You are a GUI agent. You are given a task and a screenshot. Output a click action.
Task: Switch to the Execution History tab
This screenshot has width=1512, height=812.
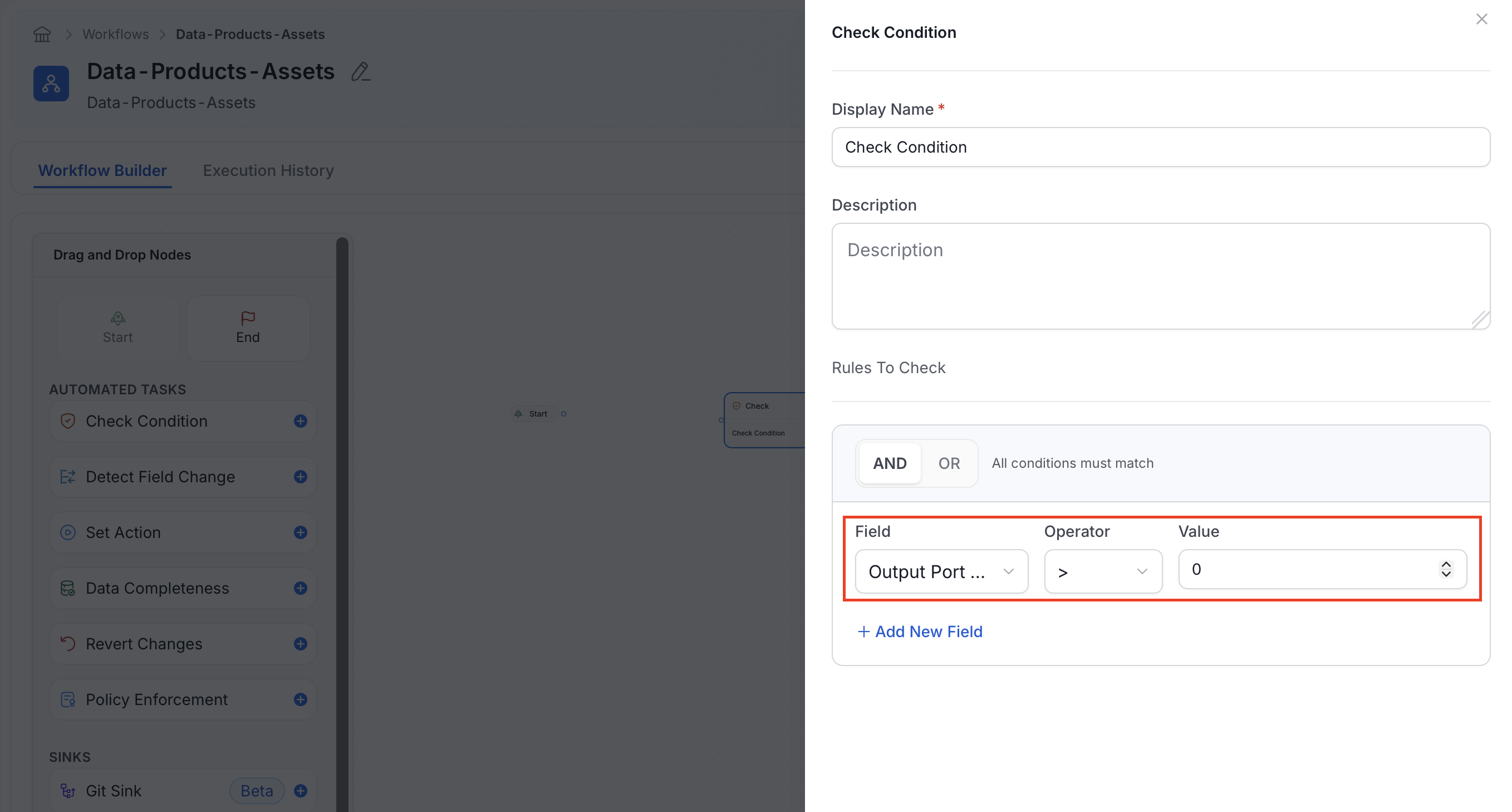pos(268,170)
